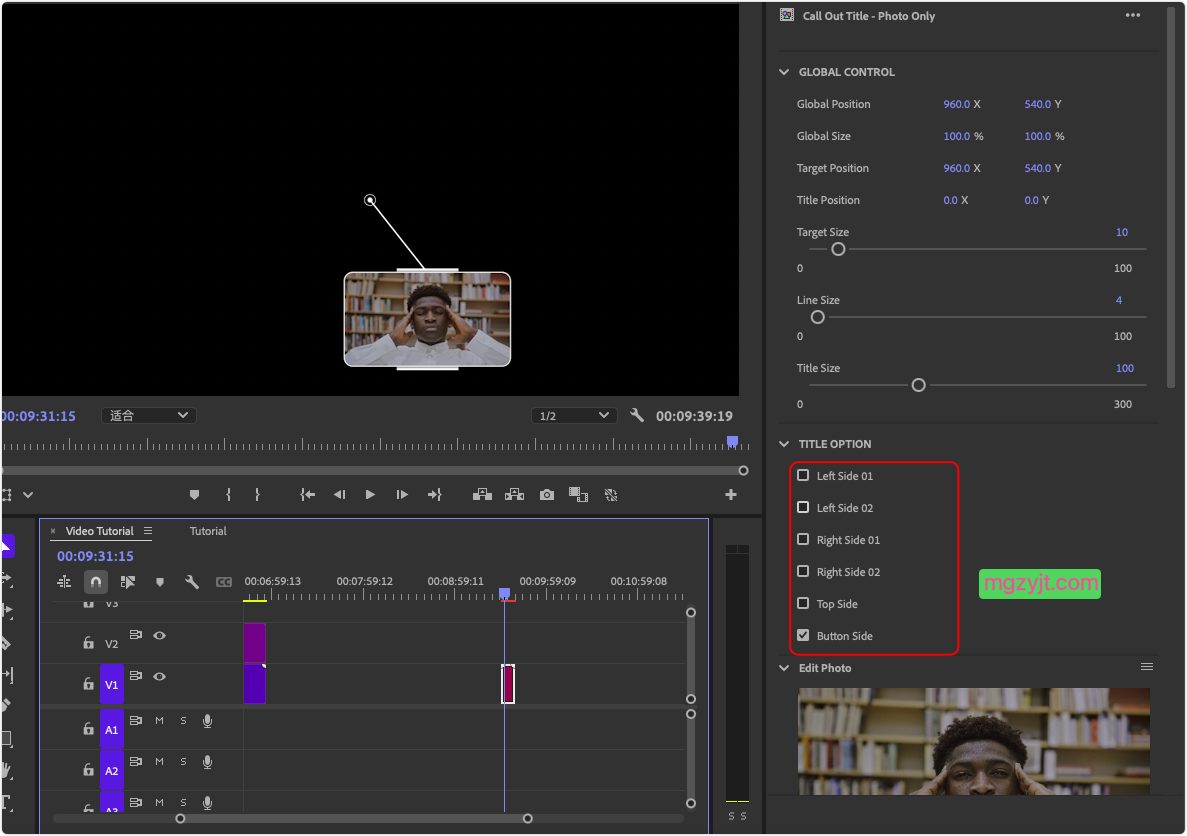Image resolution: width=1187 pixels, height=836 pixels.
Task: Enable the Left Side 01 checkbox
Action: pyautogui.click(x=803, y=476)
